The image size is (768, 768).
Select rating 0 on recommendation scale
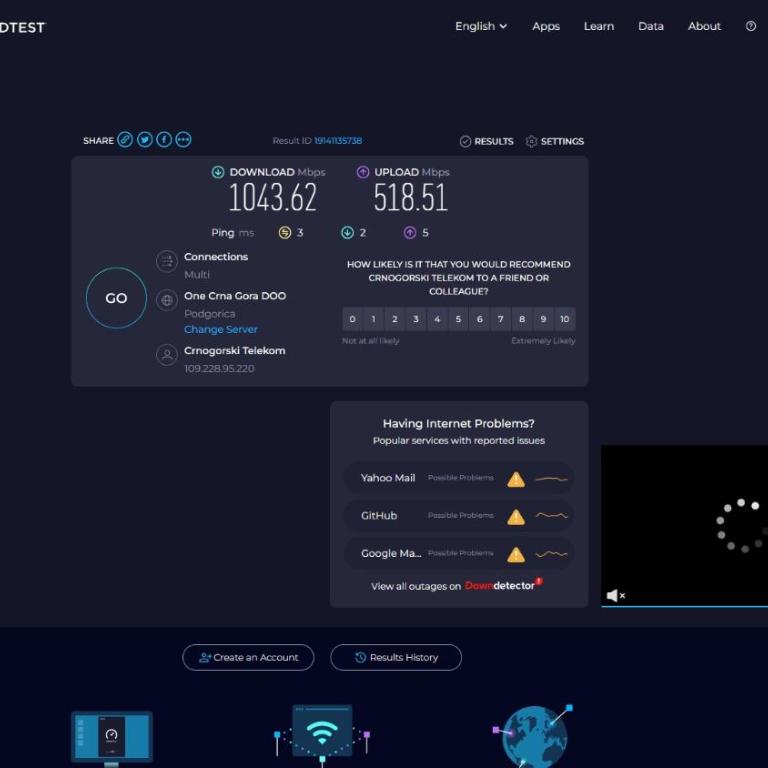352,319
